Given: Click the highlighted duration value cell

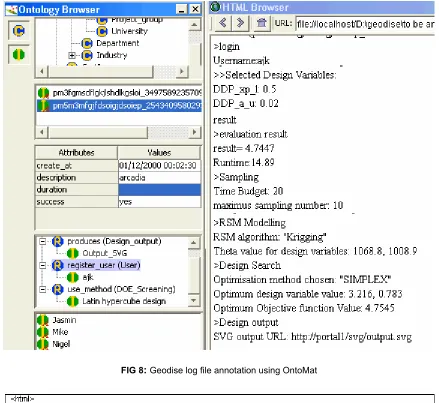Looking at the screenshot, I should click(x=159, y=190).
